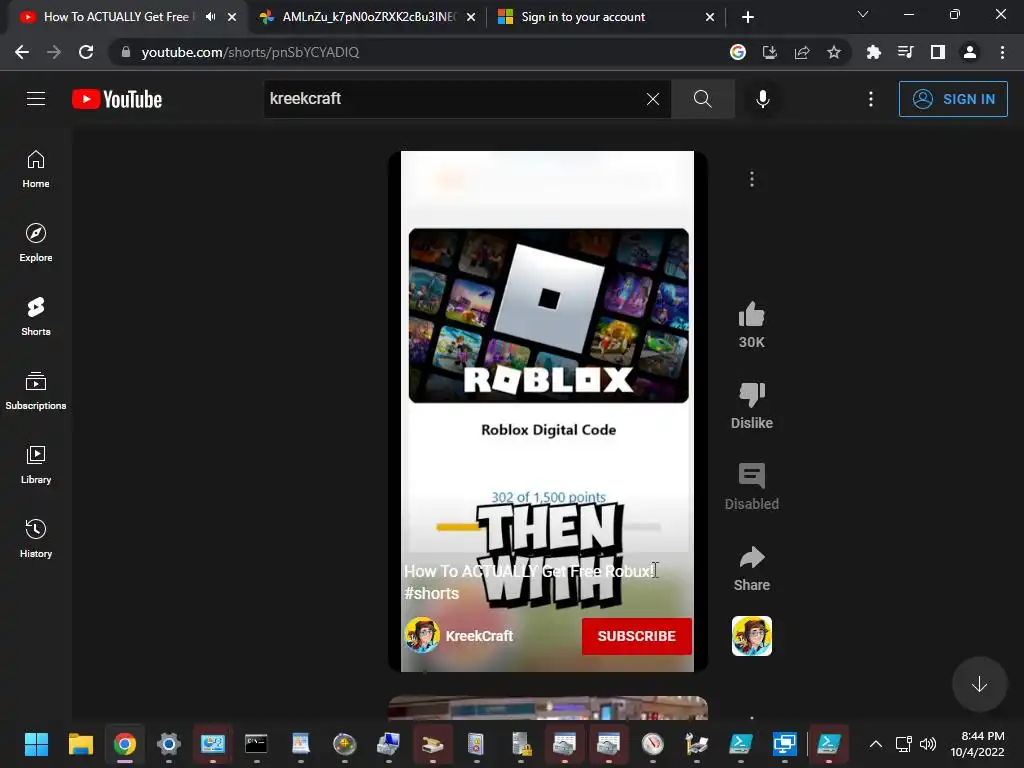Screen dimensions: 1024x768
Task: Open Subscriptions in the sidebar
Action: point(36,391)
